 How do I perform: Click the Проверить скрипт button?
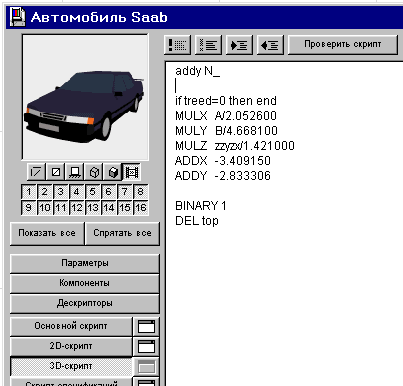coord(342,44)
